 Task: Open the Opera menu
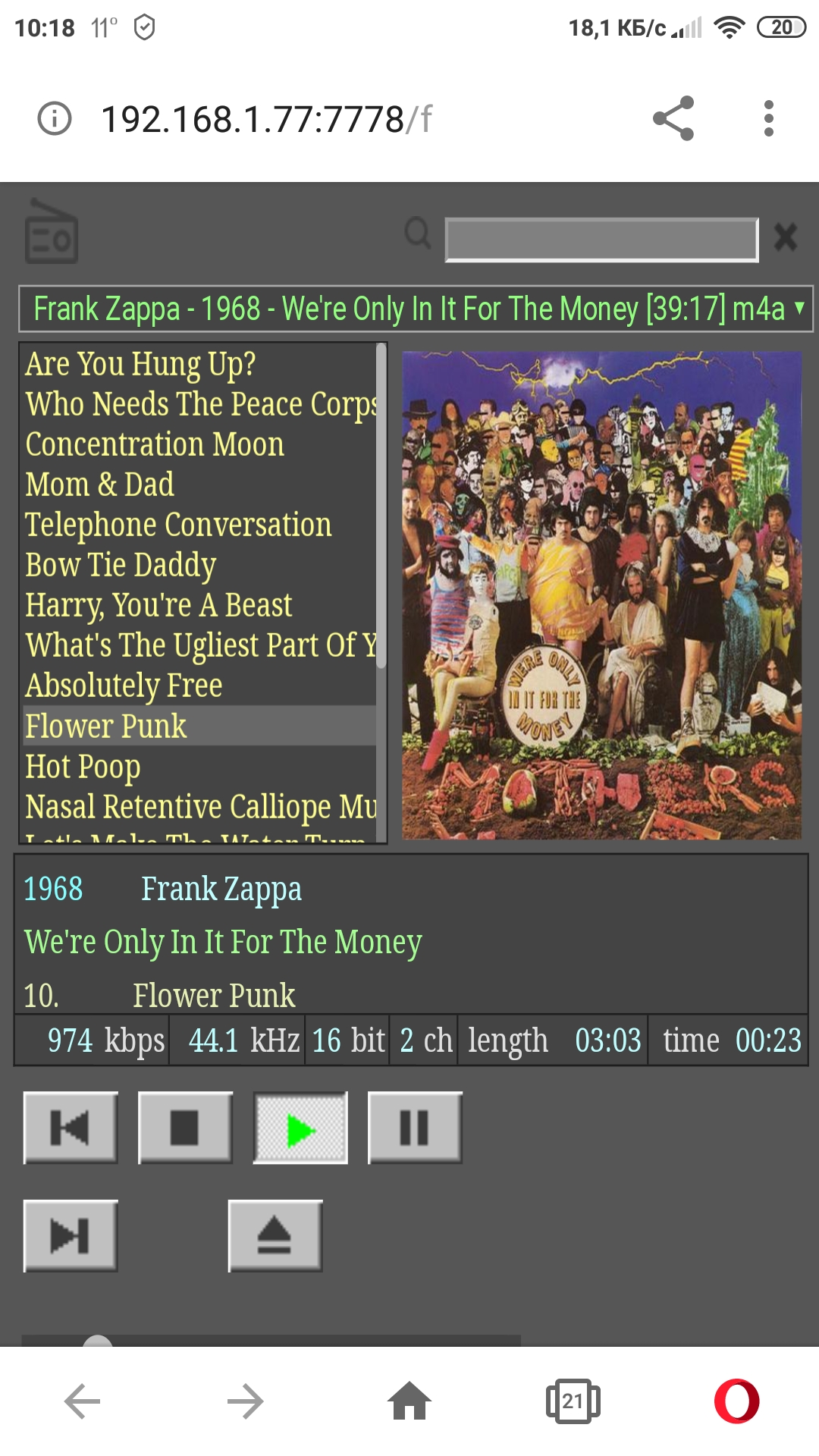click(737, 1401)
